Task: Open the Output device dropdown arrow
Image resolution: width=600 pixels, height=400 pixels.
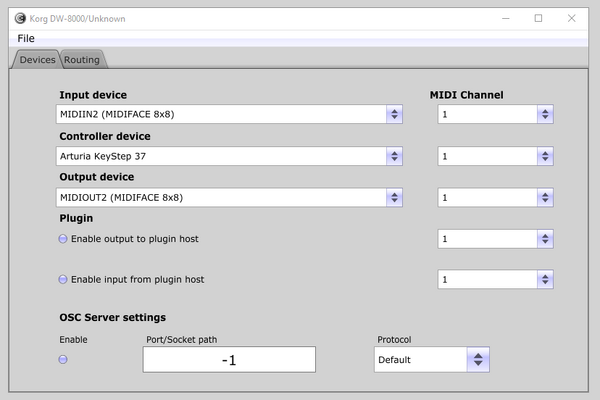Action: [394, 198]
